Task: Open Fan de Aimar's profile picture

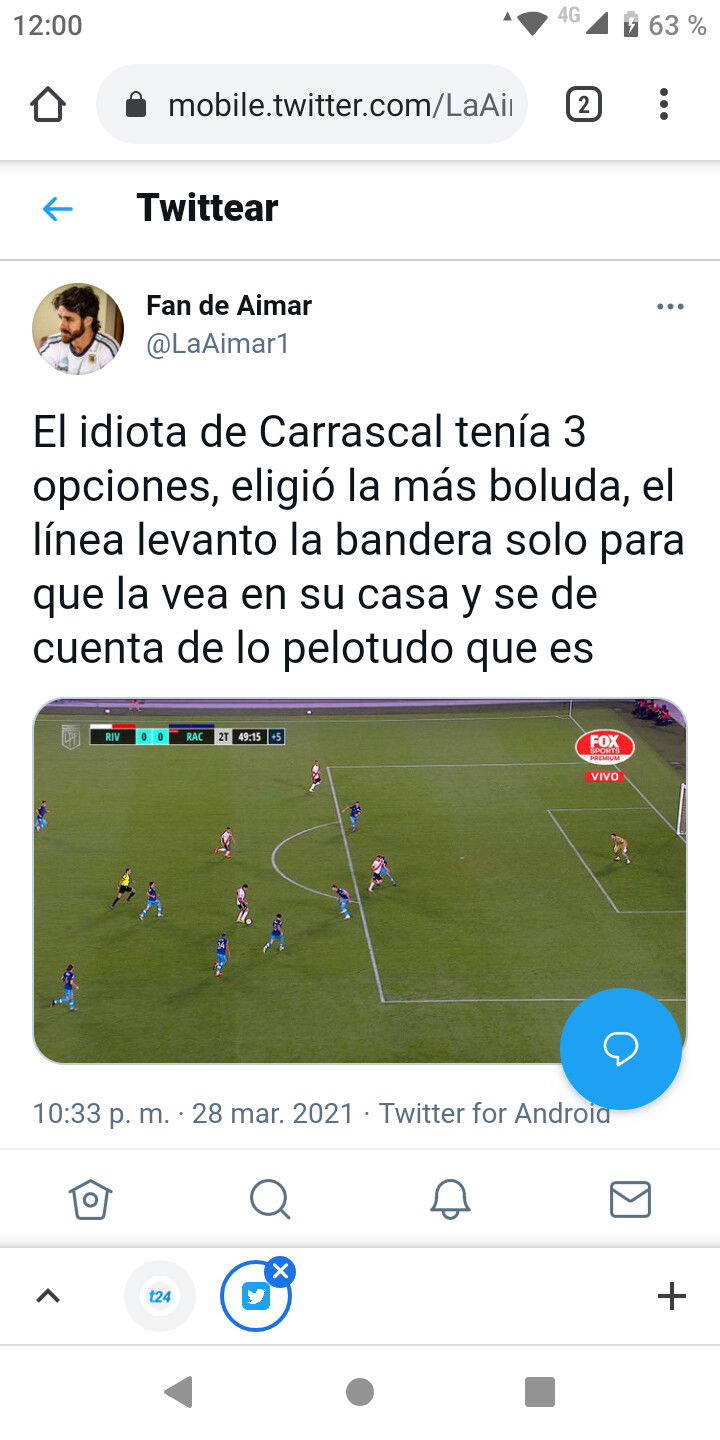Action: 78,329
